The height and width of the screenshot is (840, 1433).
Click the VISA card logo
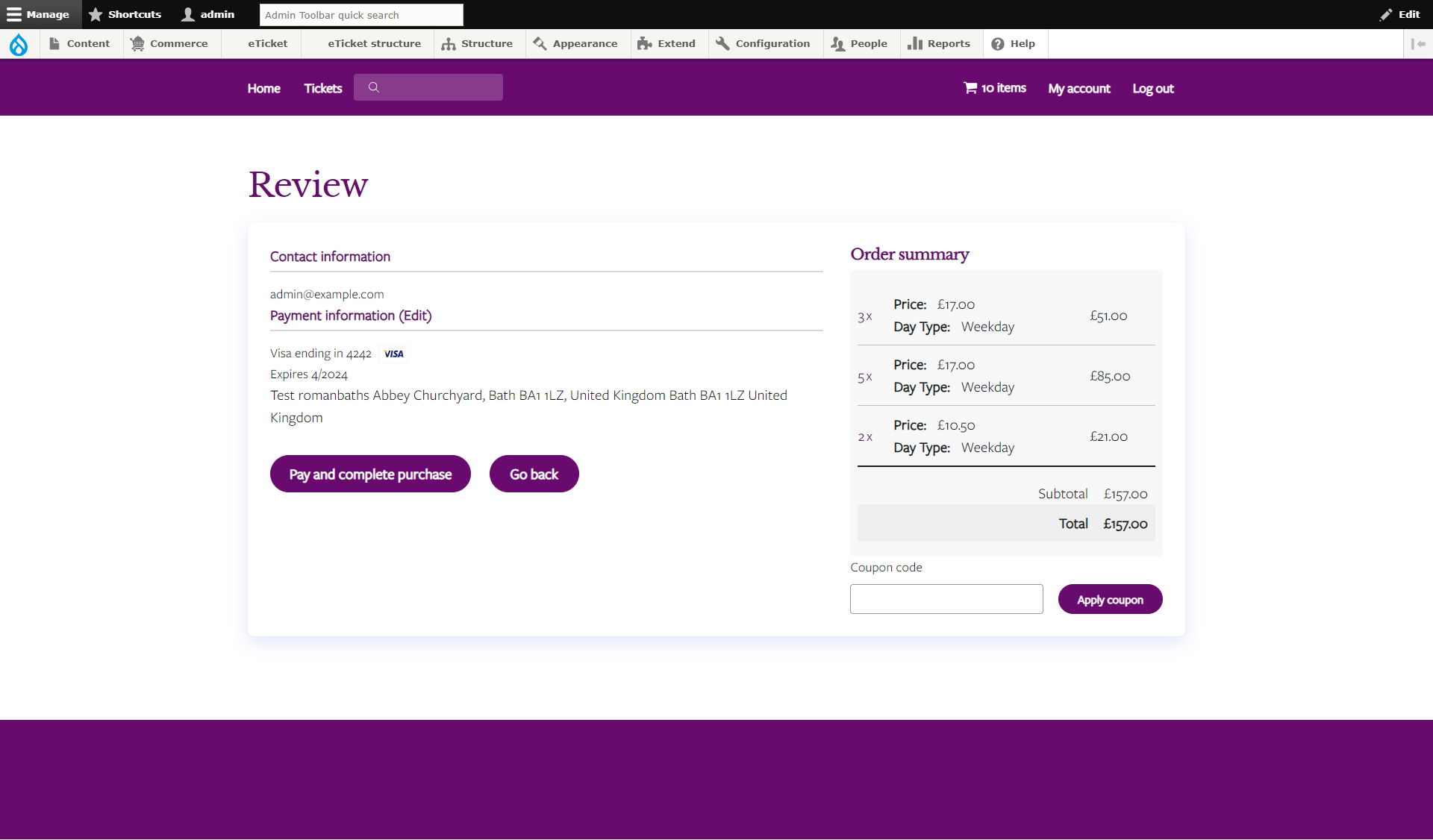pos(394,354)
